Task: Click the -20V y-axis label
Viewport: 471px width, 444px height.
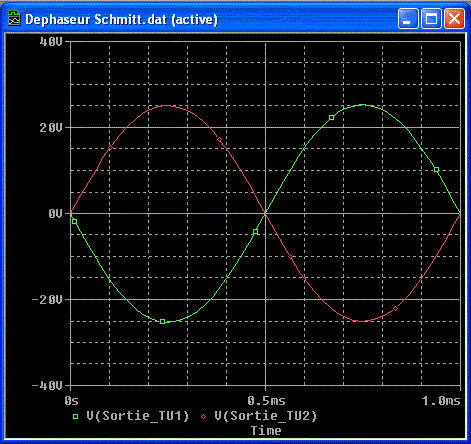Action: pos(47,300)
